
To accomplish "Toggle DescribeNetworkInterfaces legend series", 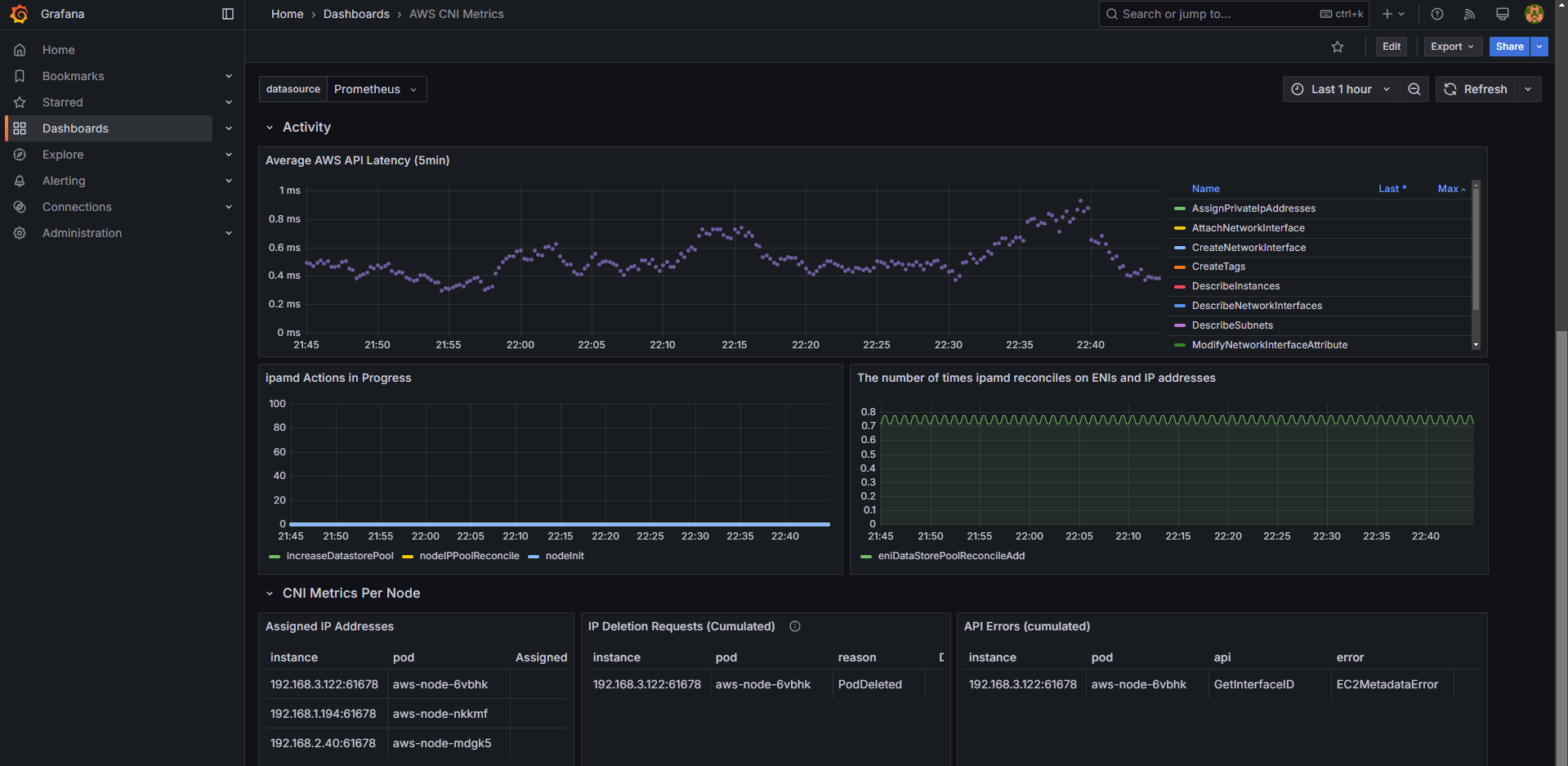I will click(x=1257, y=306).
